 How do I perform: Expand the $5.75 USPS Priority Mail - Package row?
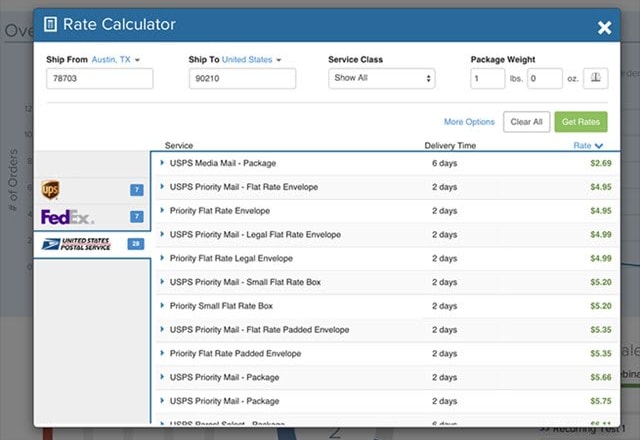162,400
